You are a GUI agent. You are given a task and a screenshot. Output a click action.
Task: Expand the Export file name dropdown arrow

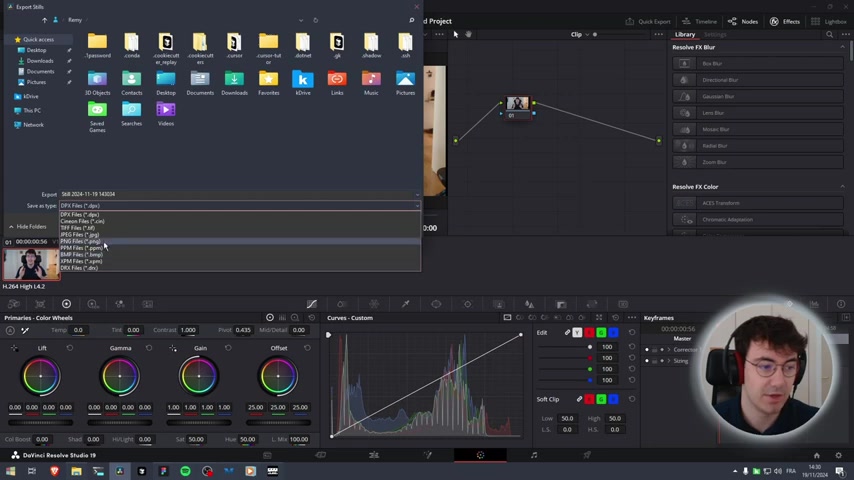(417, 195)
